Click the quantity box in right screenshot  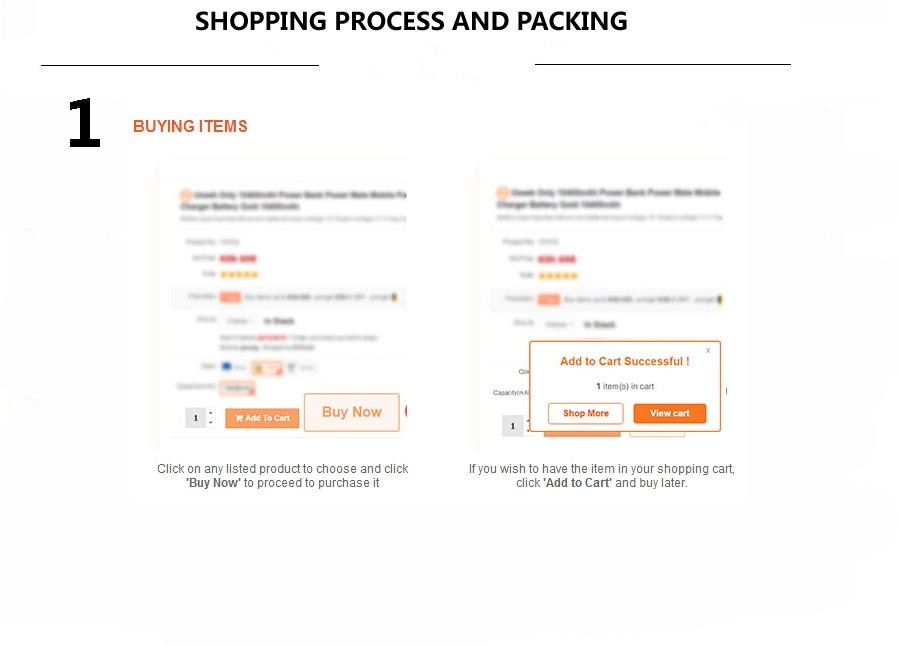point(513,426)
